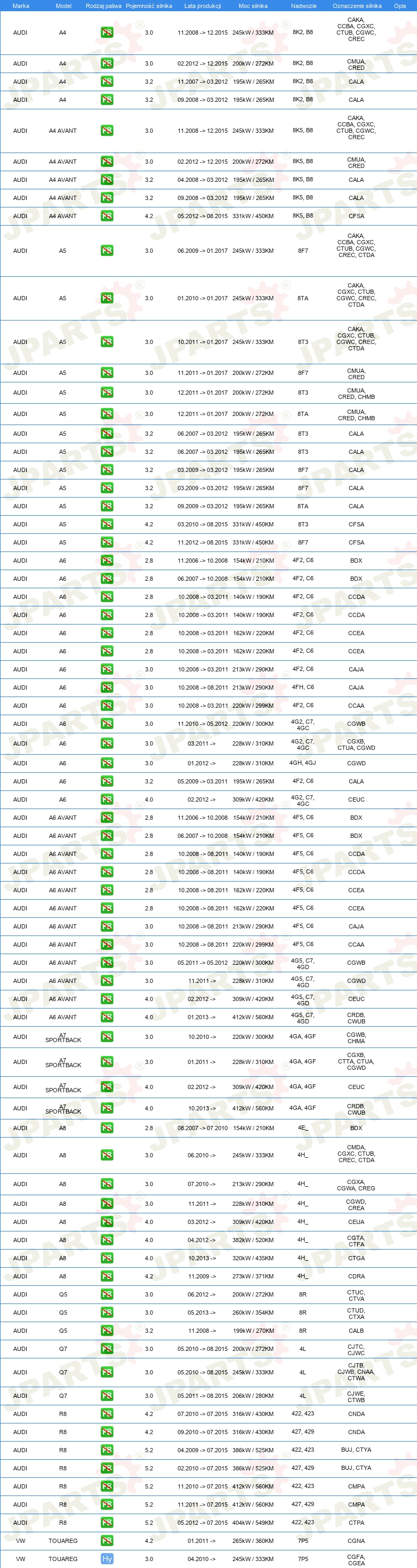Image resolution: width=417 pixels, height=1568 pixels.
Task: Click the 'Marka' column header
Action: [21, 5]
